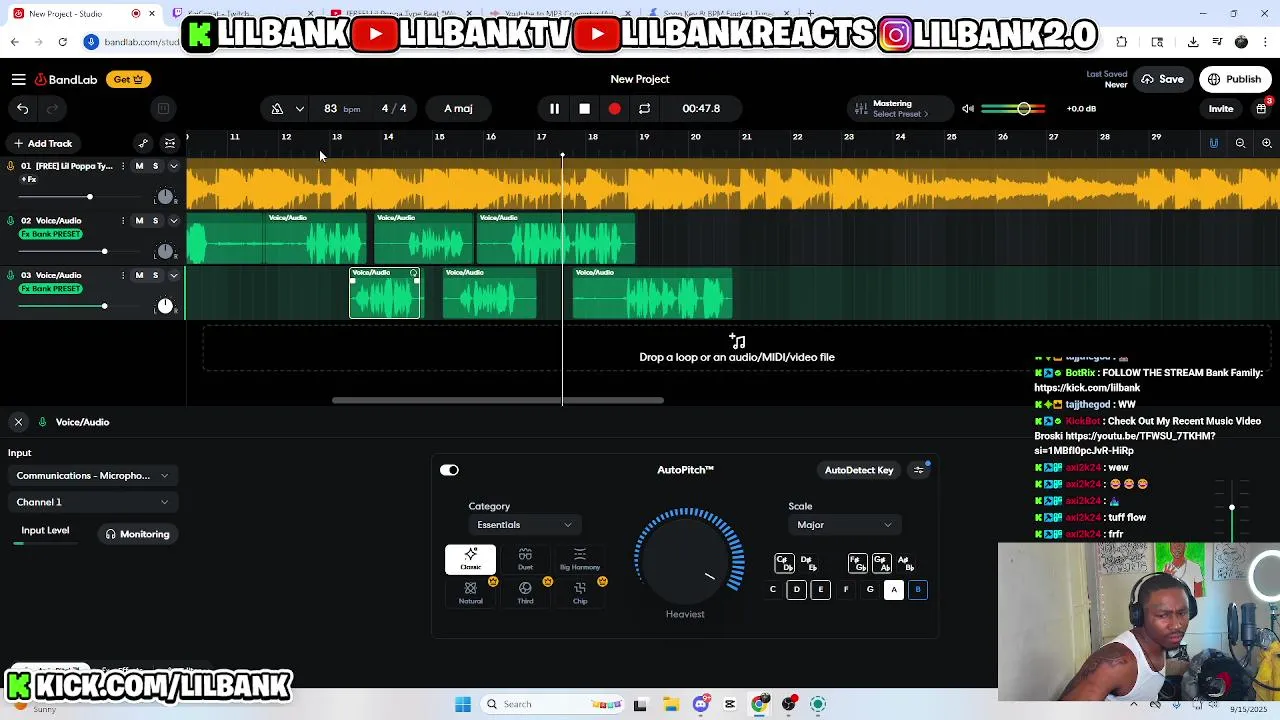Solo track 03 Voice/Audio
The height and width of the screenshot is (720, 1280).
coord(155,275)
